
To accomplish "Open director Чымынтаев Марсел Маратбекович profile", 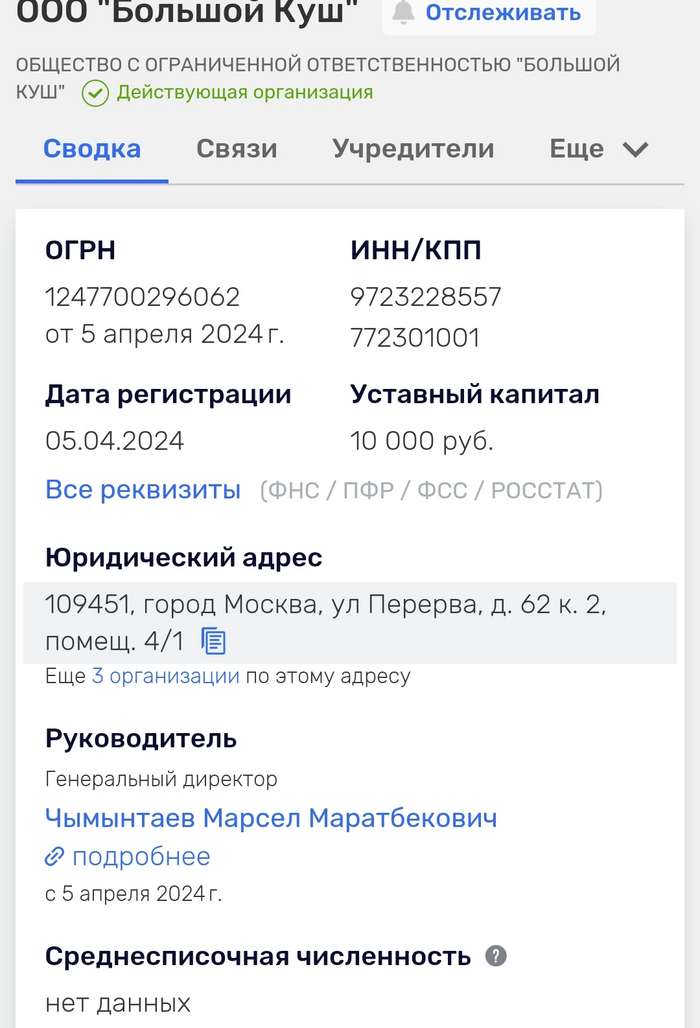I will (x=271, y=818).
